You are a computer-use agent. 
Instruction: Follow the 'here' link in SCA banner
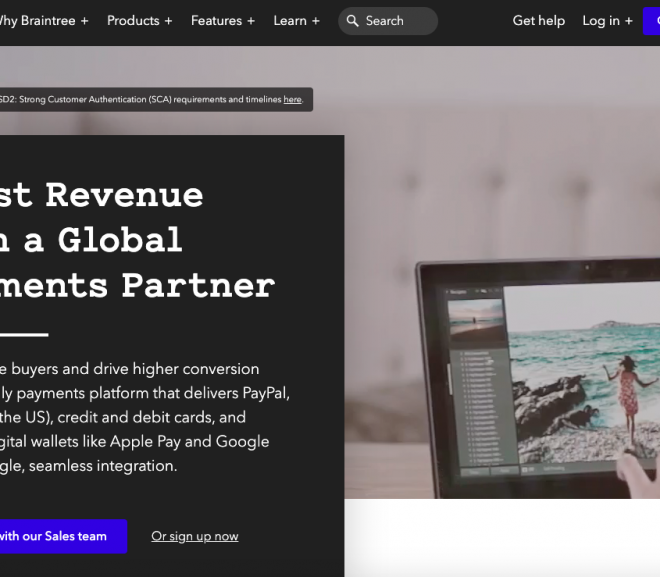292,100
